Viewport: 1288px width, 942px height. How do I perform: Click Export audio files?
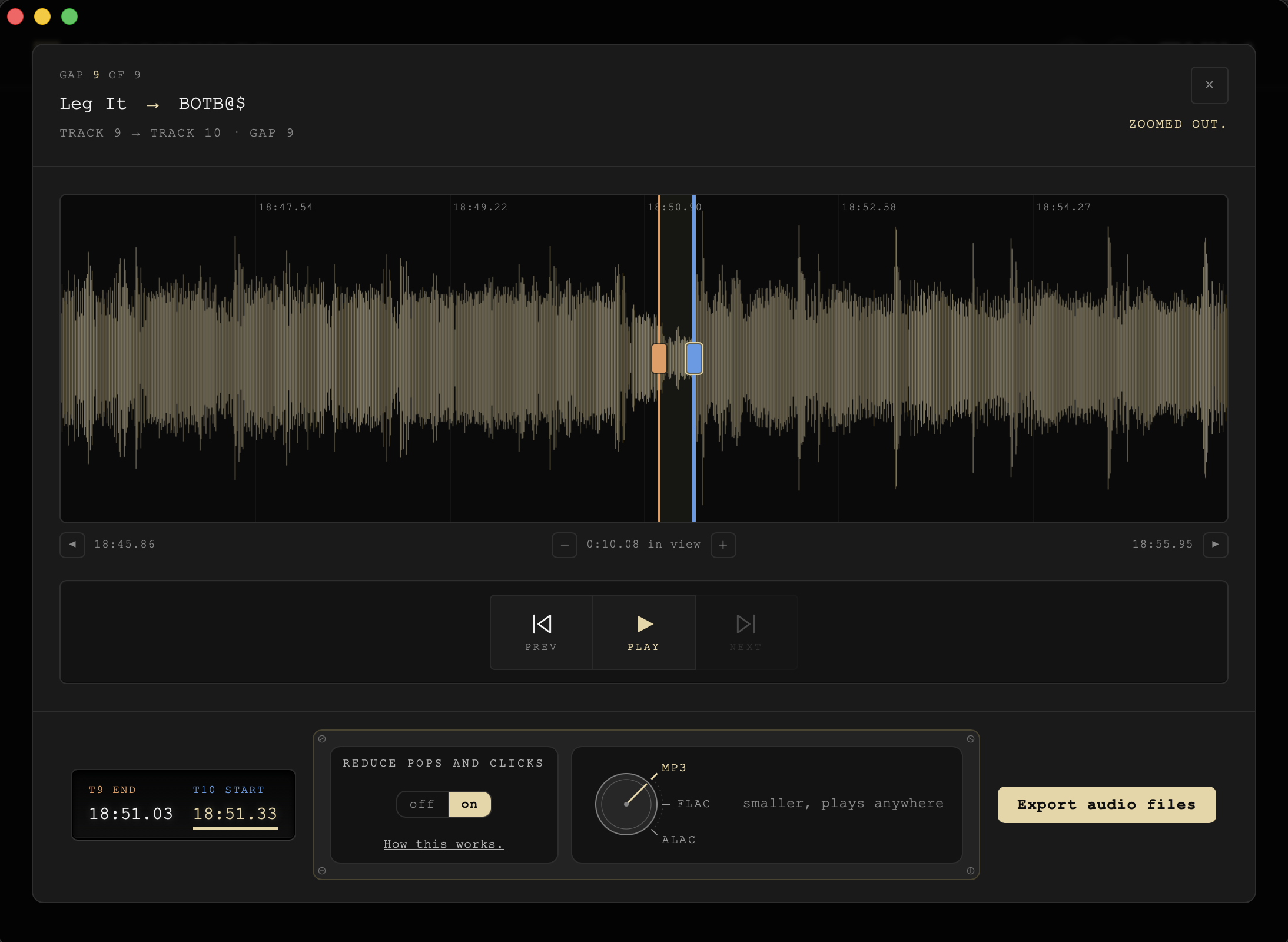(x=1107, y=804)
